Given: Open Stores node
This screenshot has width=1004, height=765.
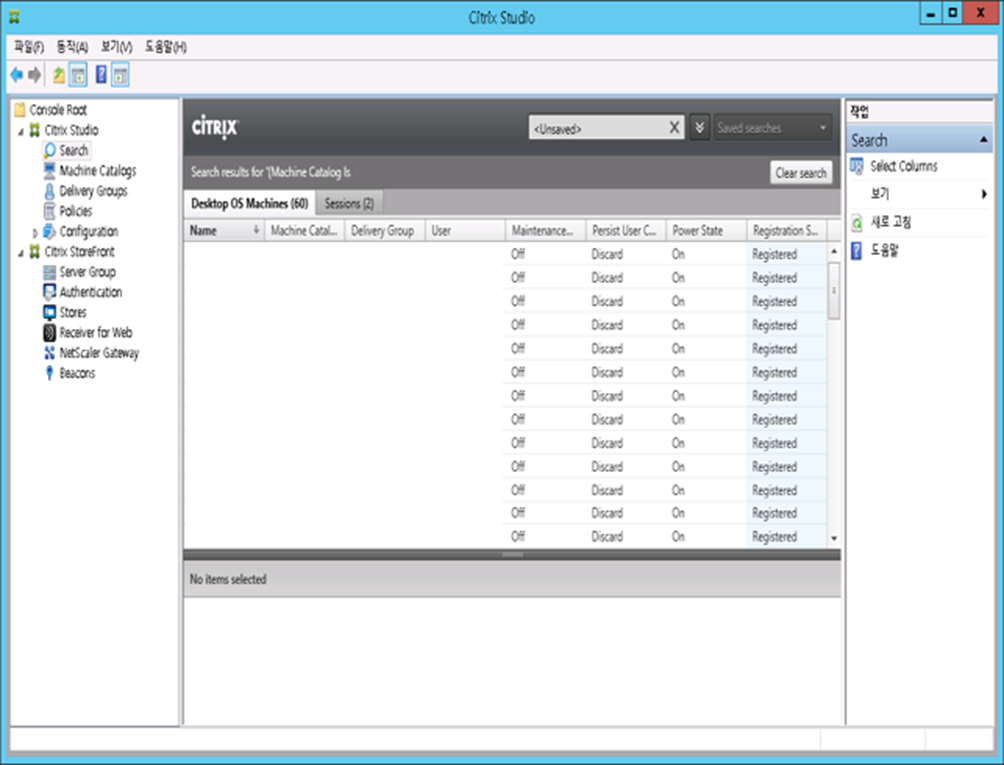Looking at the screenshot, I should [72, 312].
